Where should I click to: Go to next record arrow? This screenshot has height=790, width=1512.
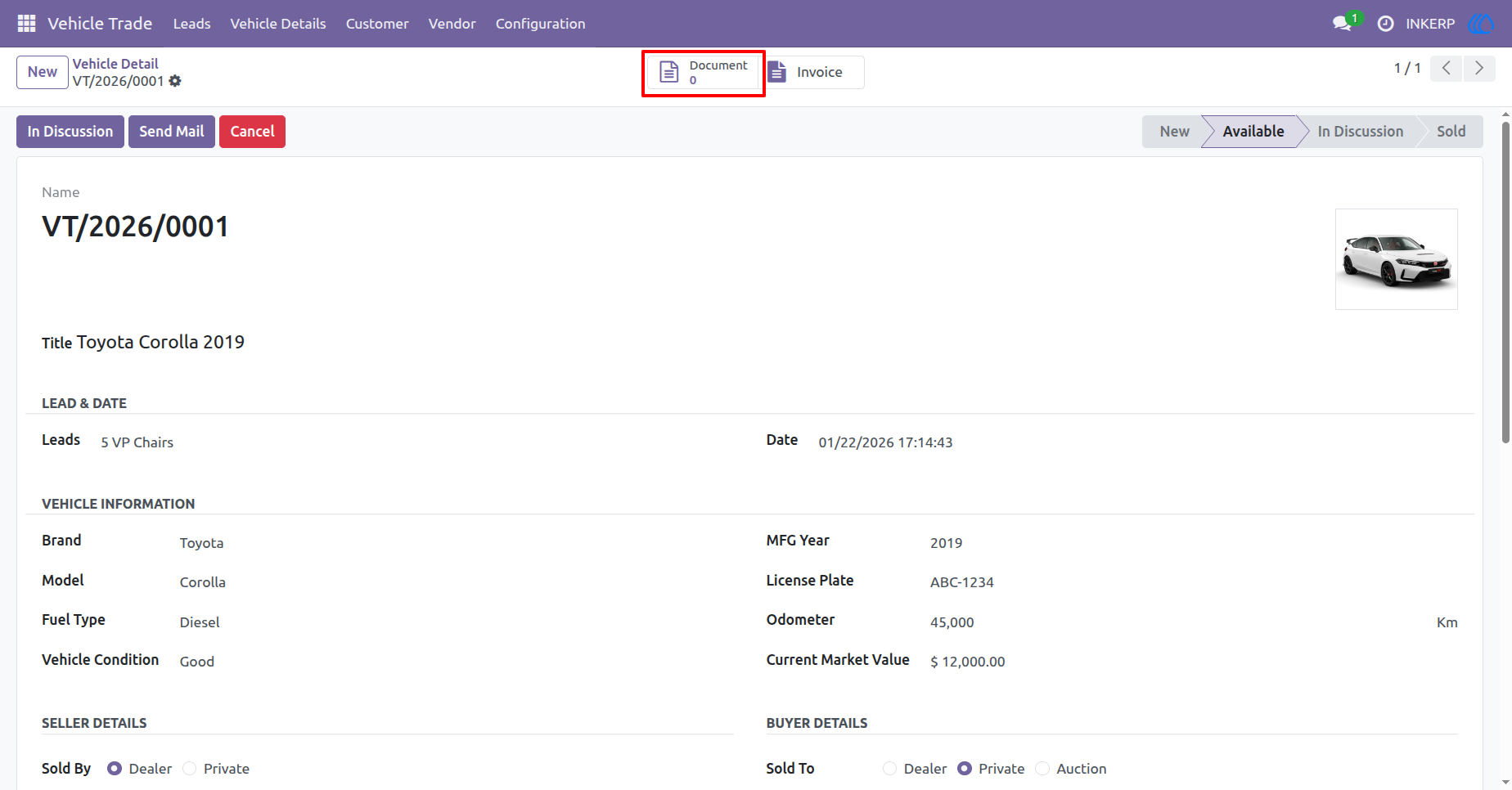click(x=1479, y=68)
